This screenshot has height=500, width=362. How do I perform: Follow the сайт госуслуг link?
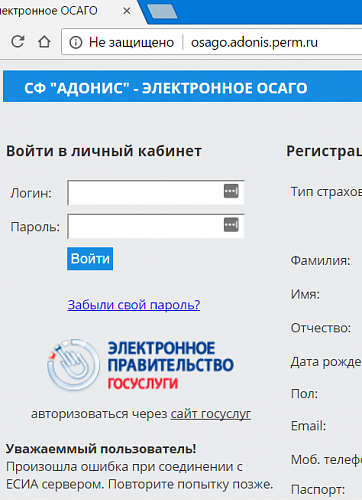tap(211, 414)
